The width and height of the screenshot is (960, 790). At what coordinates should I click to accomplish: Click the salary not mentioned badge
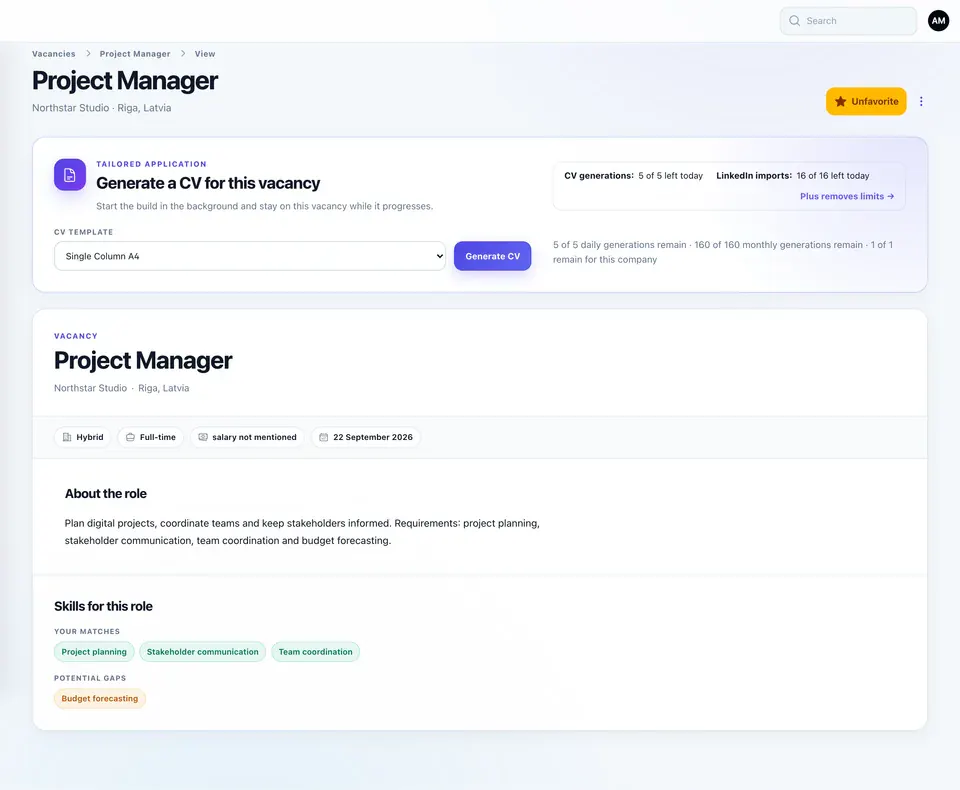247,437
